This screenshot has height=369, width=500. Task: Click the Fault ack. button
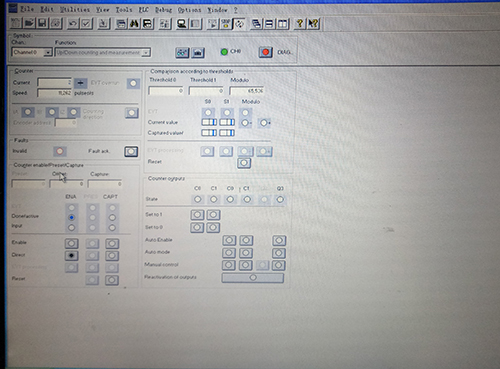[x=131, y=152]
